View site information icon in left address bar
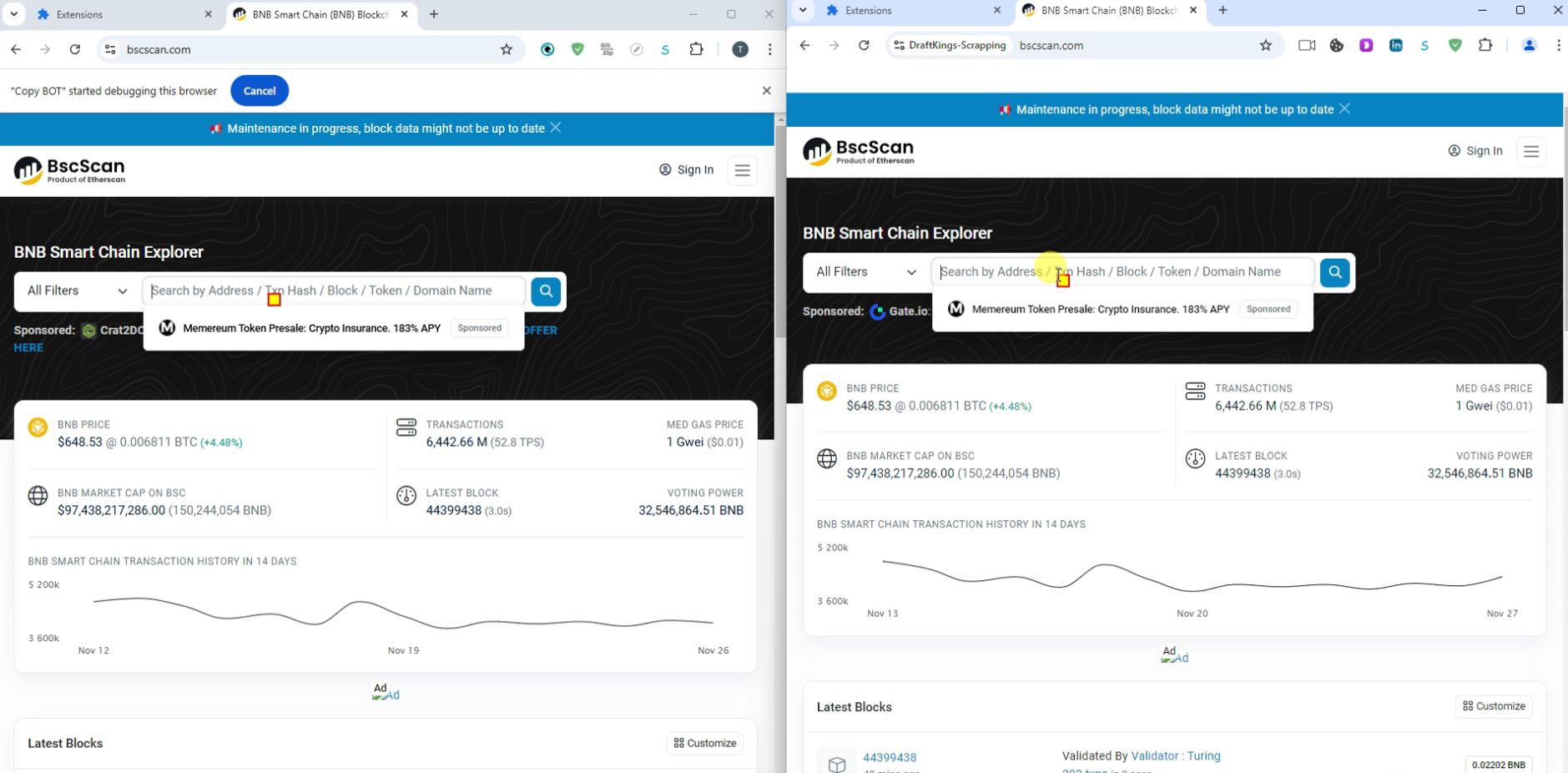1568x773 pixels. tap(110, 49)
